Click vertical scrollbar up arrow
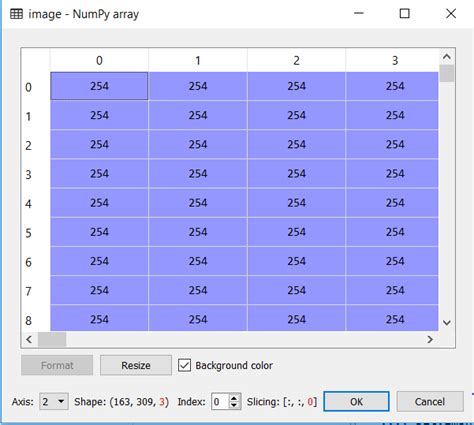Screen dimensions: 474x425 click(447, 57)
